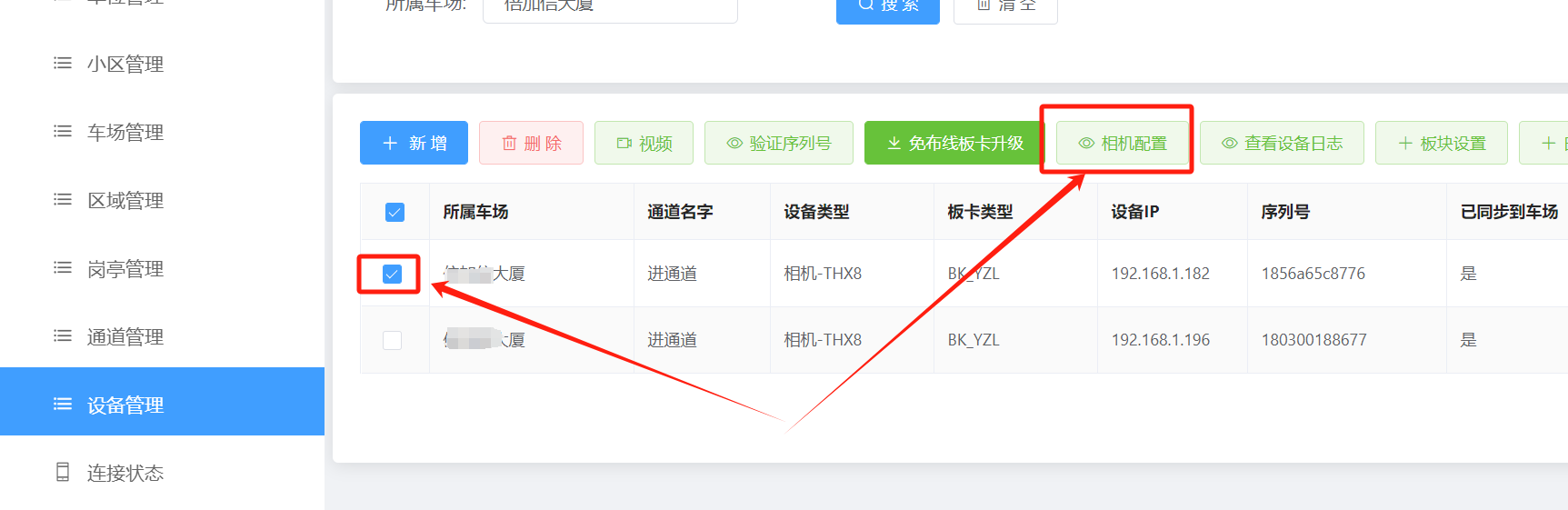Click the list icon beside 小区管理
The width and height of the screenshot is (1568, 510).
pyautogui.click(x=63, y=64)
